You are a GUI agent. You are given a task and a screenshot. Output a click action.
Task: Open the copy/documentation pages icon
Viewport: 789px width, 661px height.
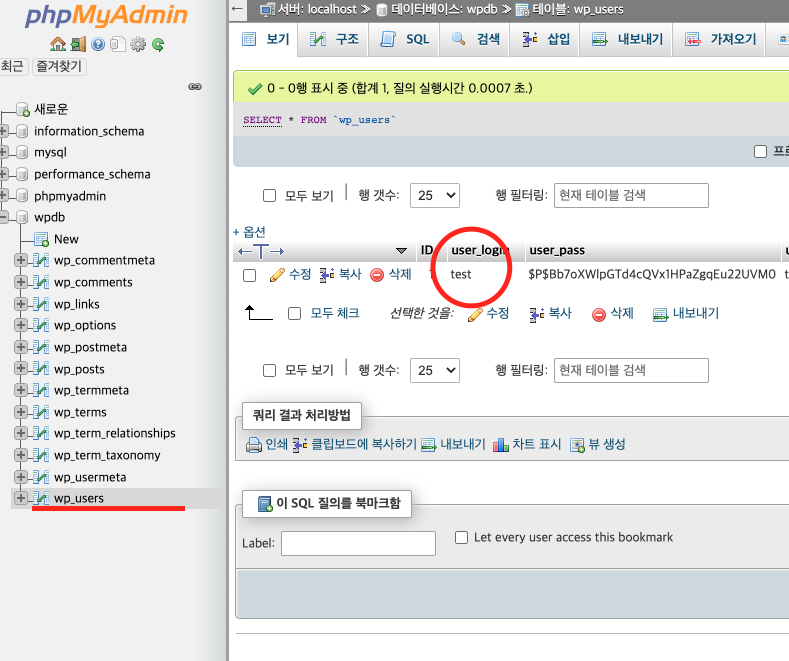pyautogui.click(x=118, y=44)
